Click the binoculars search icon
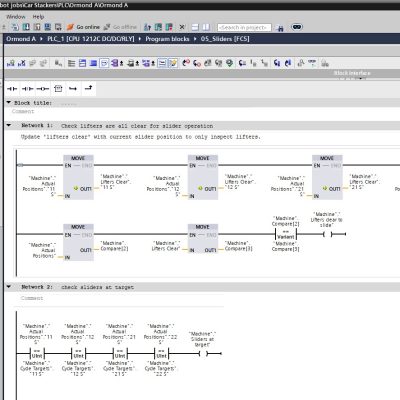The height and width of the screenshot is (400, 400). [x=280, y=28]
